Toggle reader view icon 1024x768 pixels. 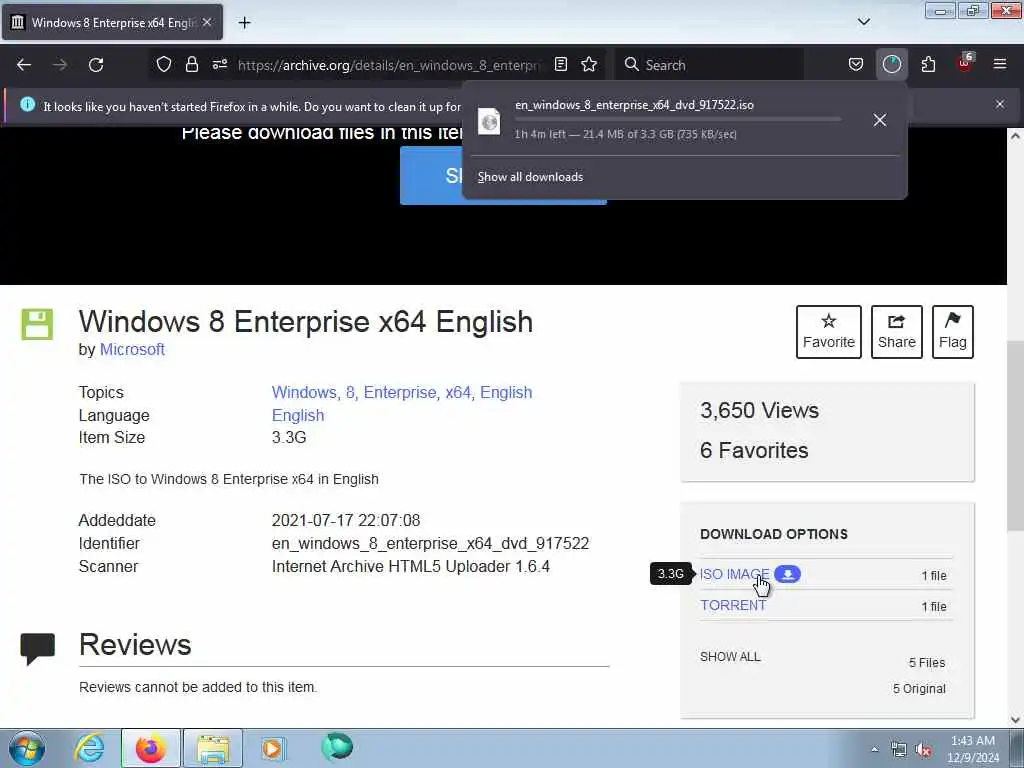tap(560, 65)
